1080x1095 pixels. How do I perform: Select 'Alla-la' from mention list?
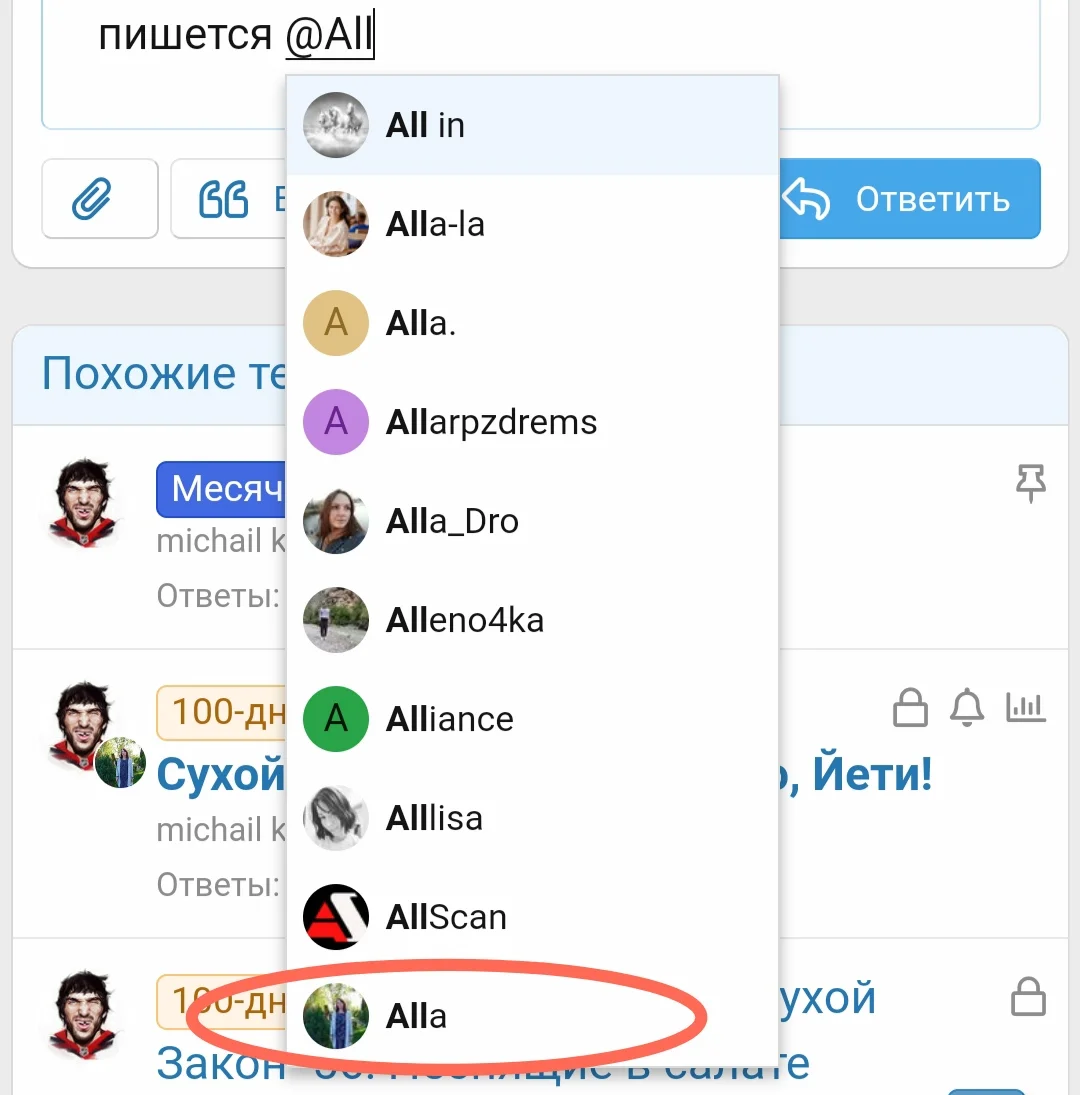(x=533, y=224)
